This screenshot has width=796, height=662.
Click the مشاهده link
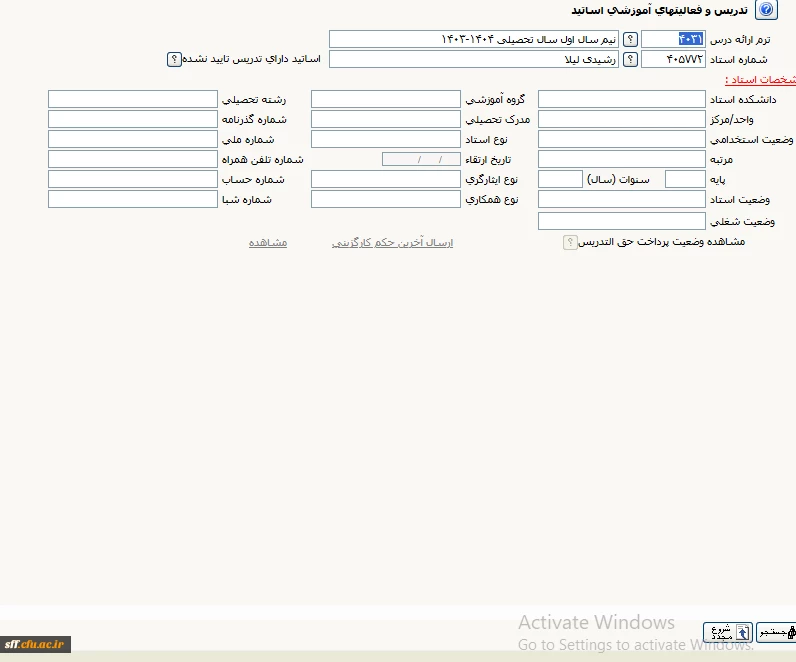tap(268, 242)
